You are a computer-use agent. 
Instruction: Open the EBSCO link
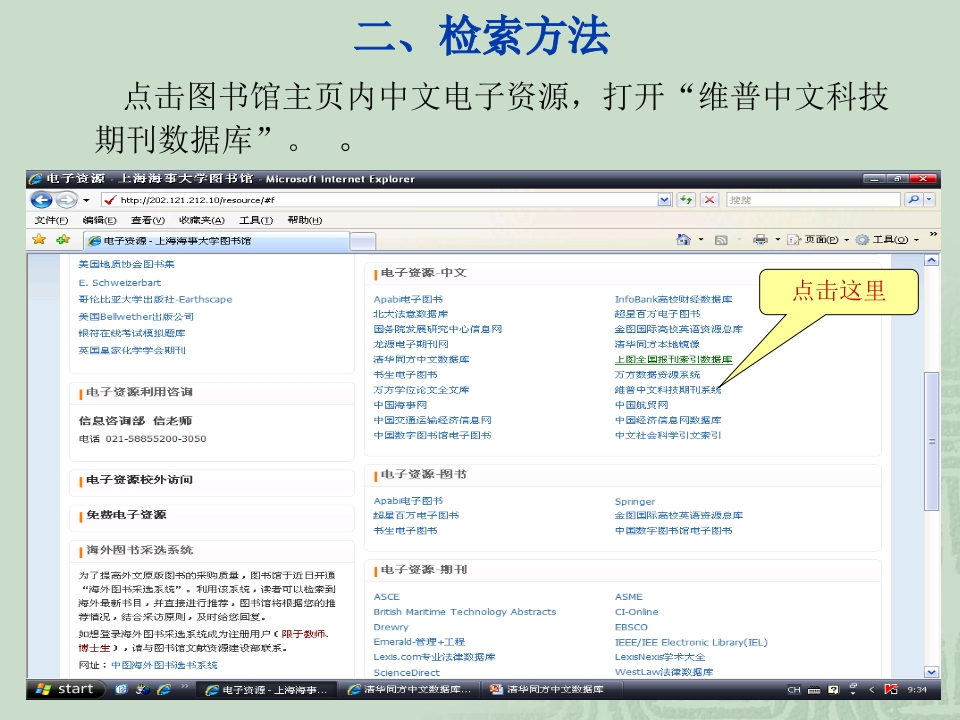click(x=631, y=627)
